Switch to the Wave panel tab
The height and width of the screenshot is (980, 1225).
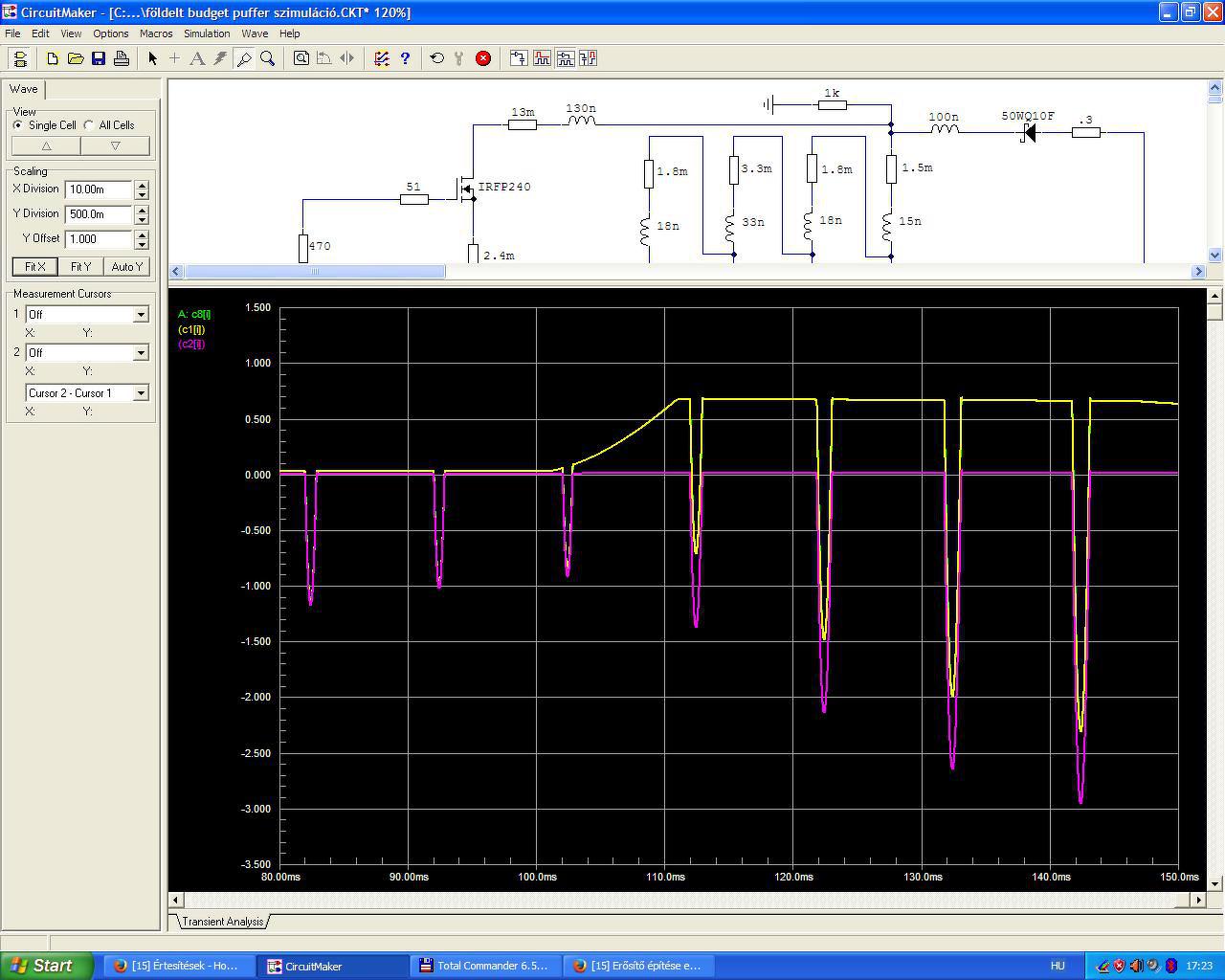(x=24, y=89)
